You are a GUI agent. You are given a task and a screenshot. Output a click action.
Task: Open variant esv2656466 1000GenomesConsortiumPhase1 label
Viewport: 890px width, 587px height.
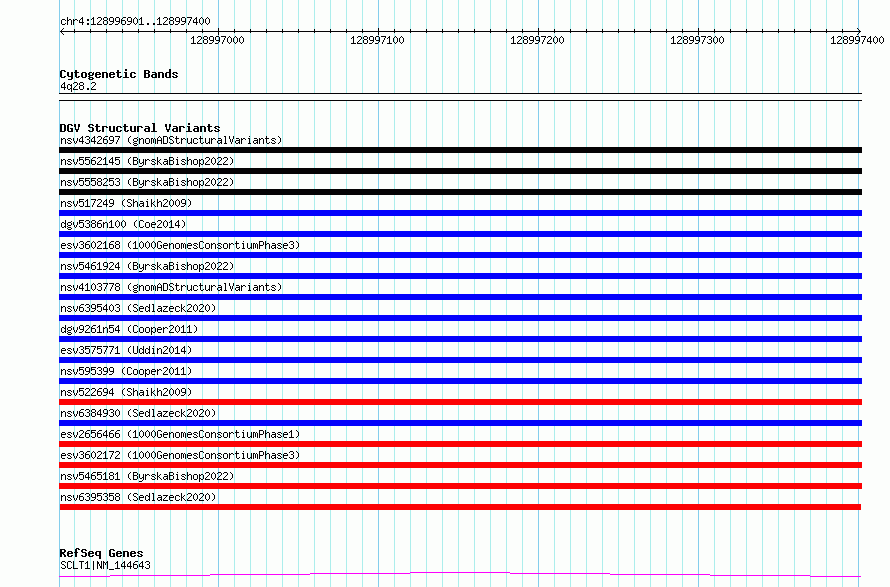[x=180, y=434]
